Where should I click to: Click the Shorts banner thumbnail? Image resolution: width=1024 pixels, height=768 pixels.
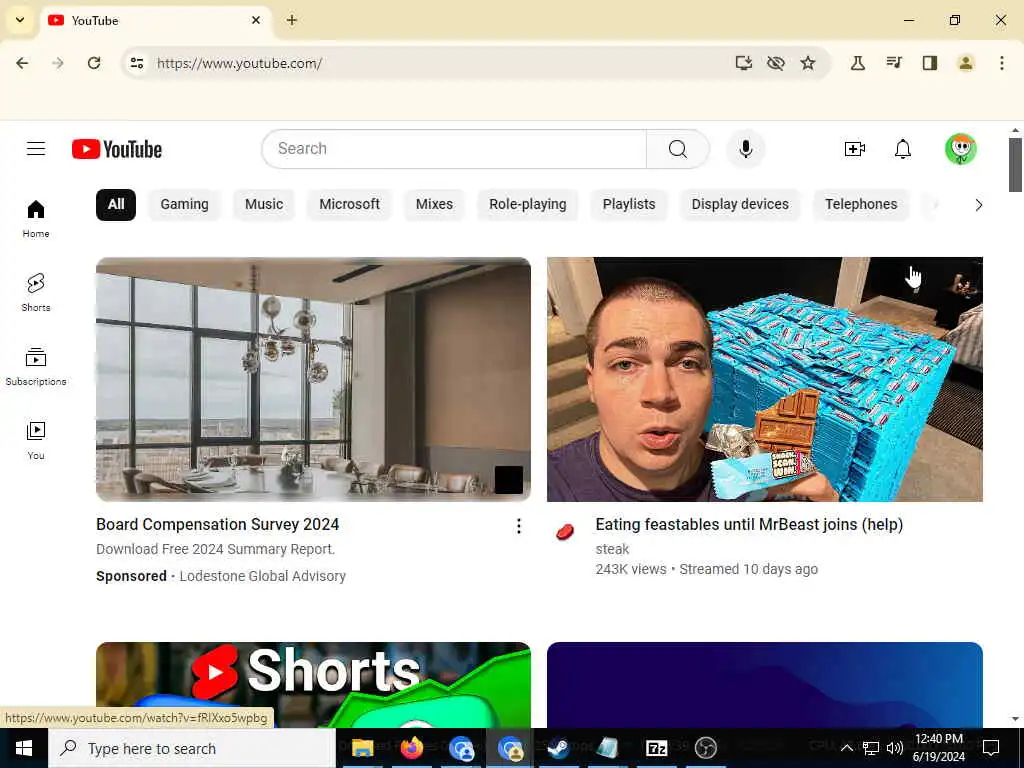tap(313, 684)
